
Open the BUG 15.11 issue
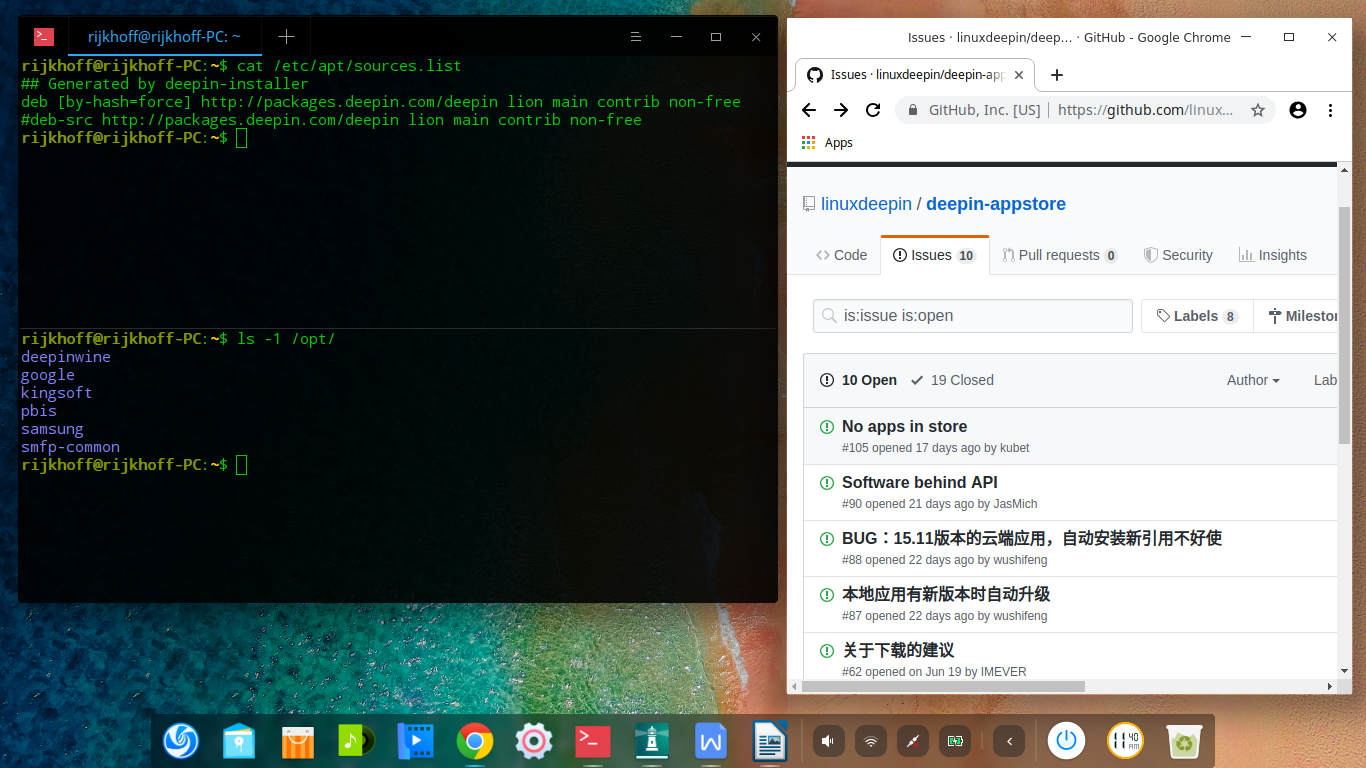(x=1032, y=538)
